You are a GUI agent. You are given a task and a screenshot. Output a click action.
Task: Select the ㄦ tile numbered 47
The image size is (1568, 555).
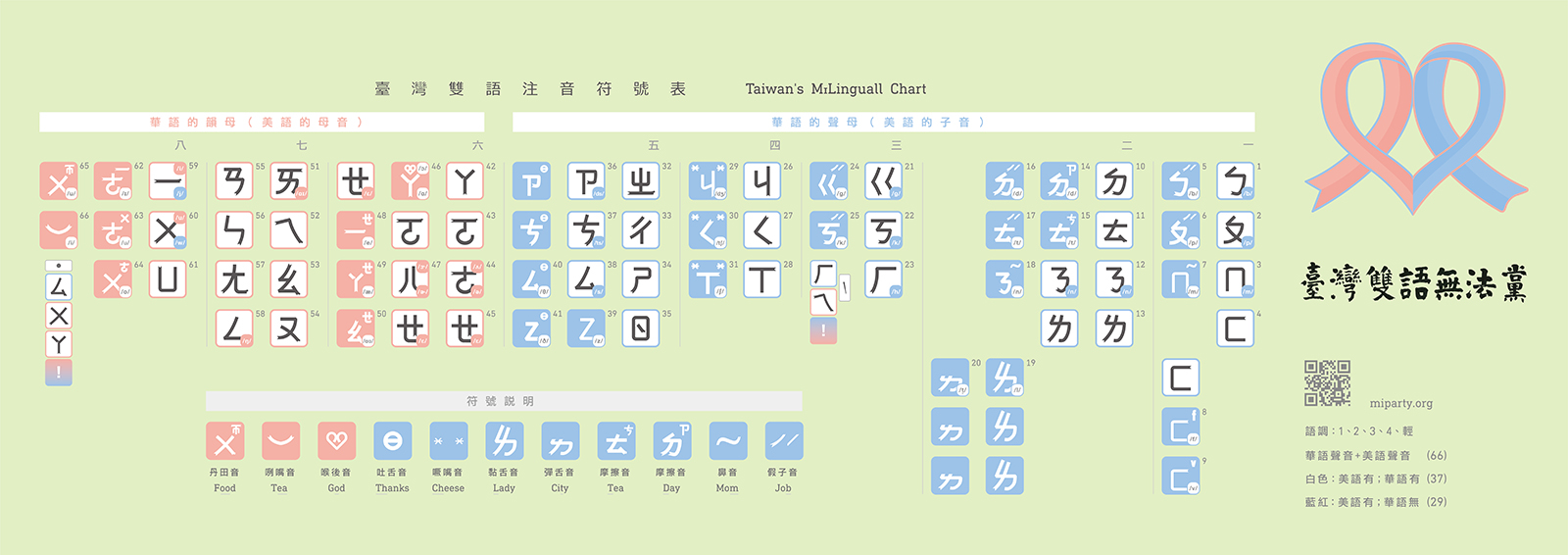pos(411,279)
